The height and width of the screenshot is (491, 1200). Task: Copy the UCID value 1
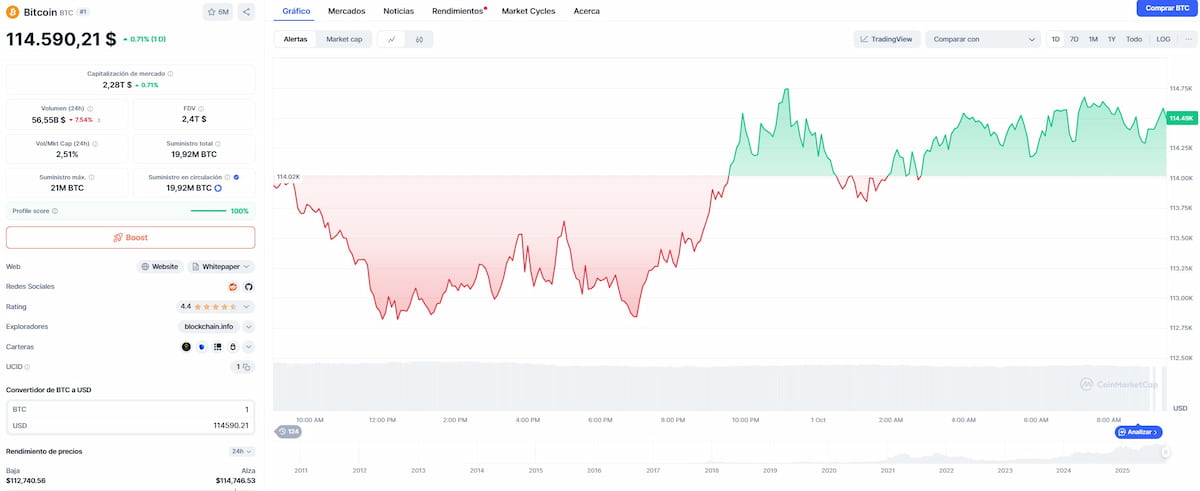[x=246, y=367]
